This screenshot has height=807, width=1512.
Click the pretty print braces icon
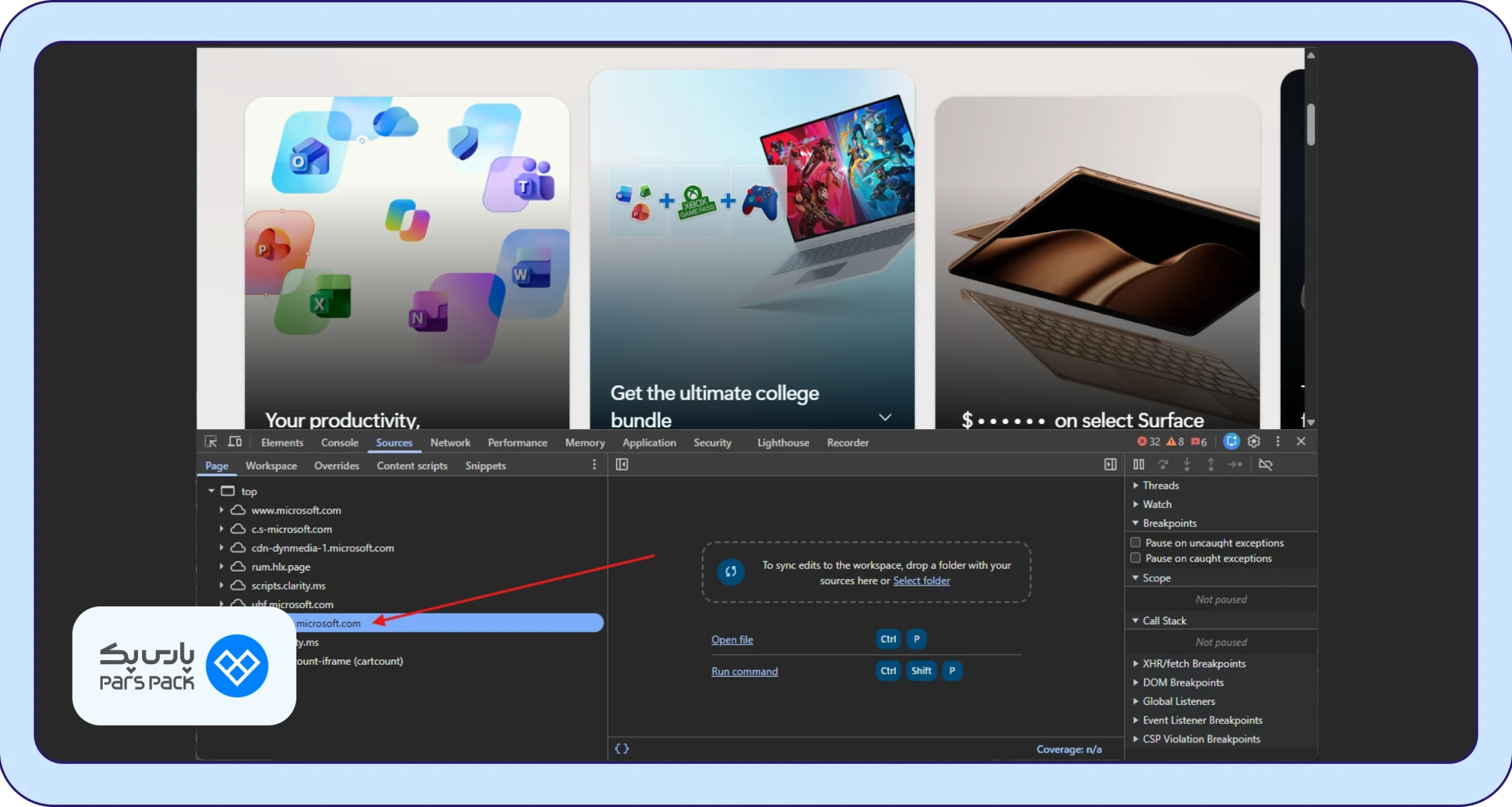[622, 749]
